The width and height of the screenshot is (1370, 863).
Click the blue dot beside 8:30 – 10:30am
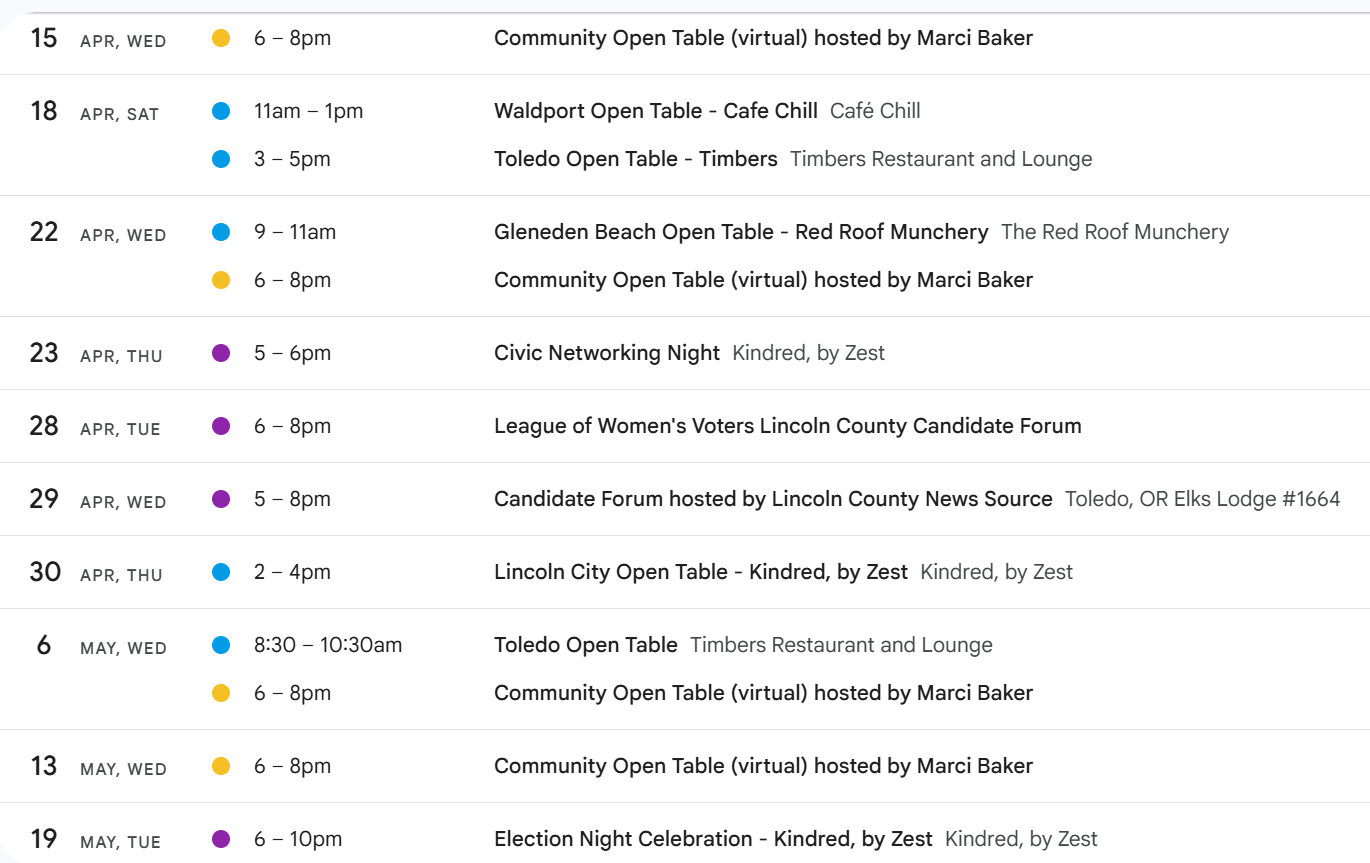221,645
